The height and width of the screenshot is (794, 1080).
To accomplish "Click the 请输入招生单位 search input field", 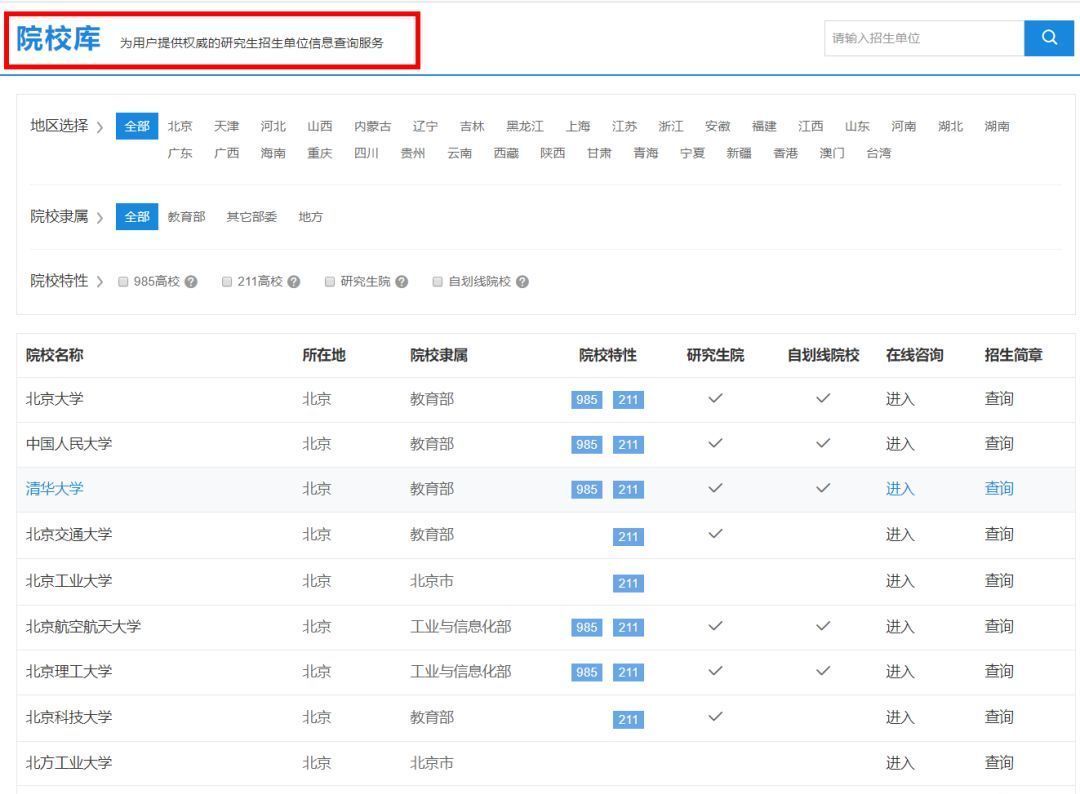I will coord(920,37).
